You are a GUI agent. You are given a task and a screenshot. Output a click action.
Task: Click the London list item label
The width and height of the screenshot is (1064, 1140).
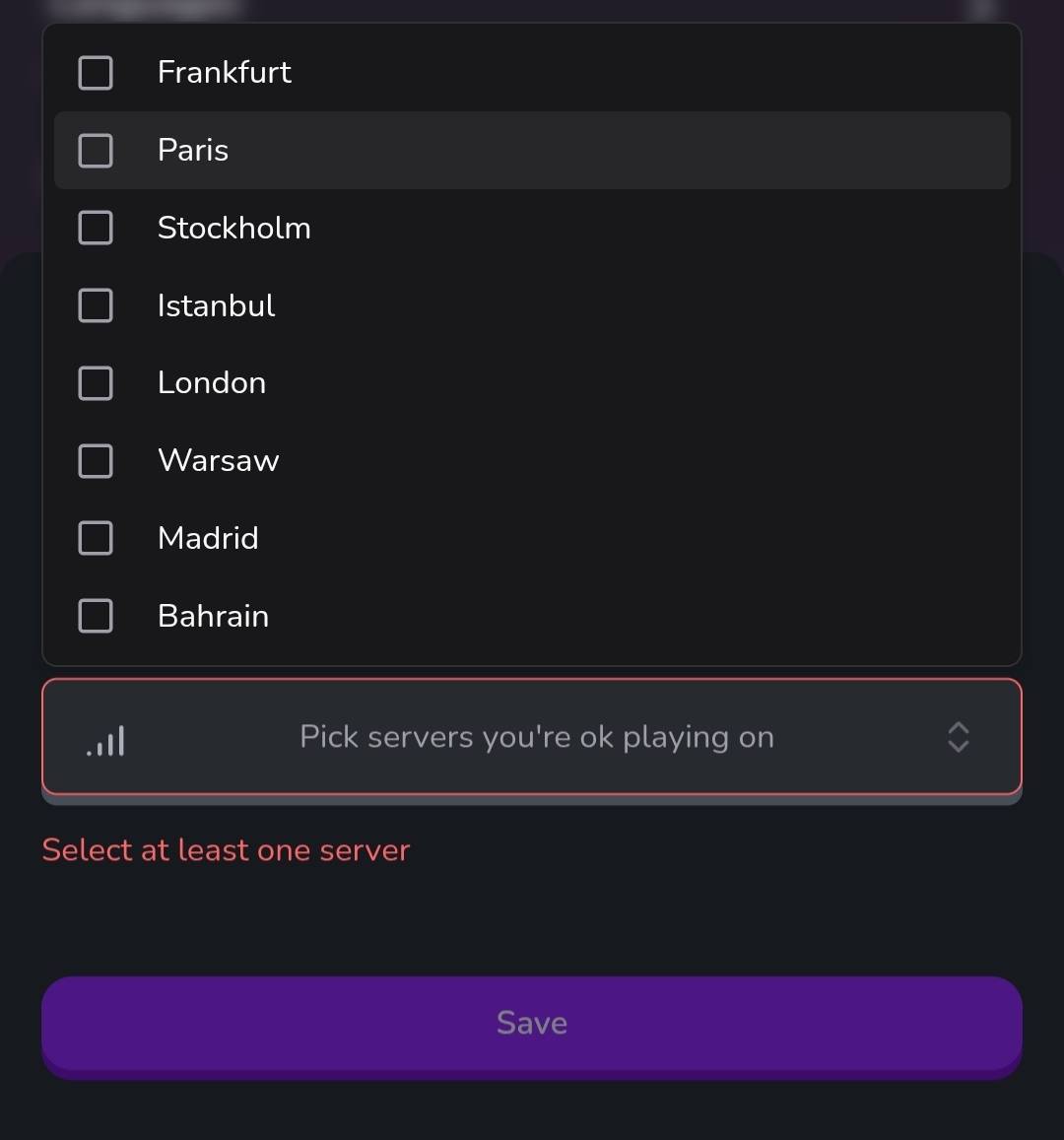pos(212,383)
